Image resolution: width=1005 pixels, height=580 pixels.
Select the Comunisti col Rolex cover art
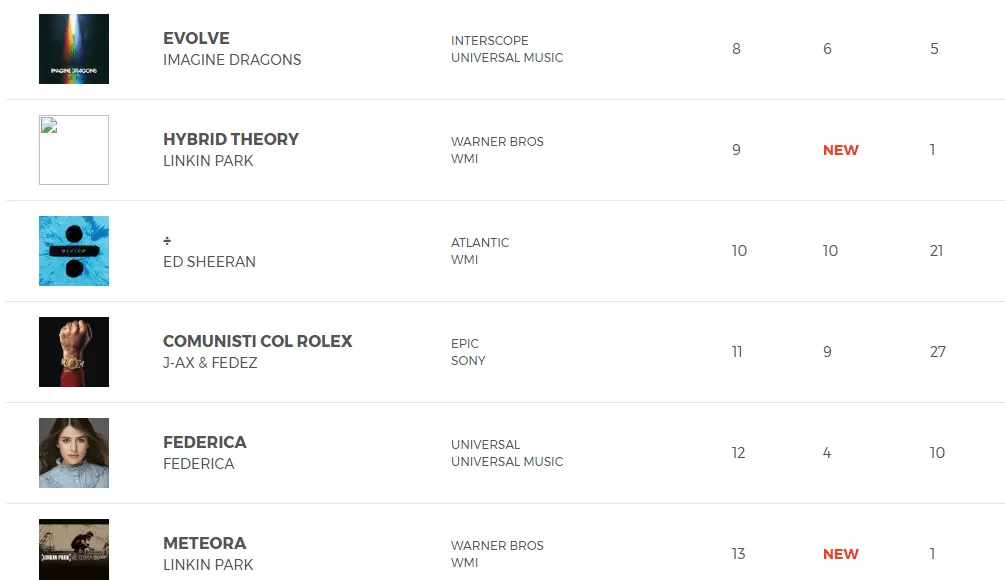tap(74, 352)
